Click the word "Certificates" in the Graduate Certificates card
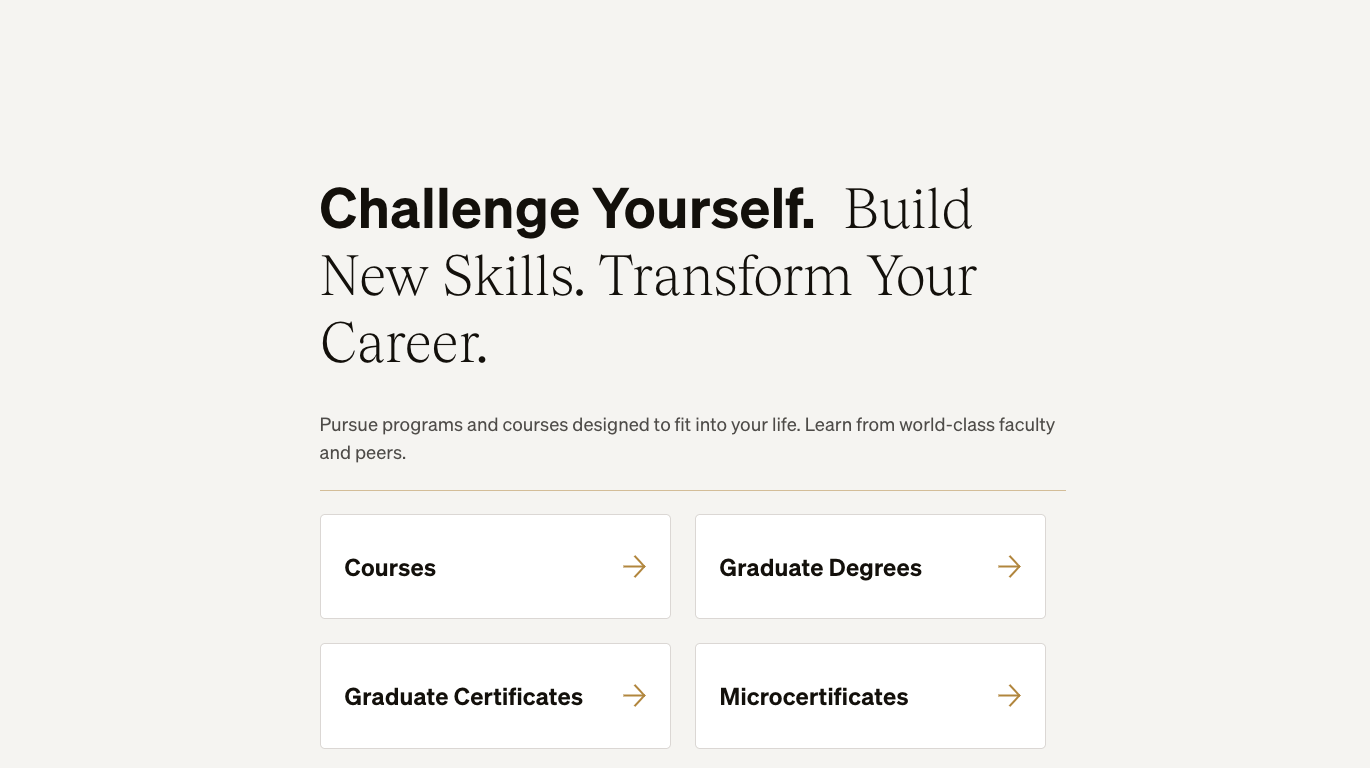Viewport: 1370px width, 768px height. click(518, 697)
